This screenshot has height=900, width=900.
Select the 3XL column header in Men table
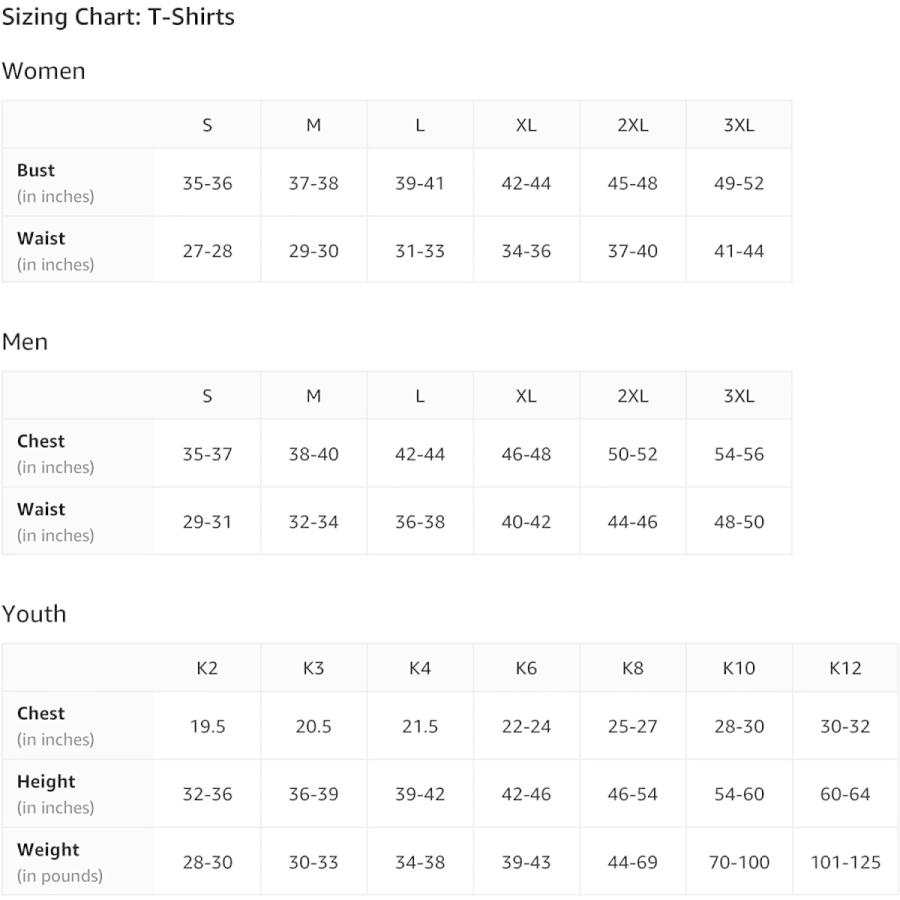click(739, 396)
